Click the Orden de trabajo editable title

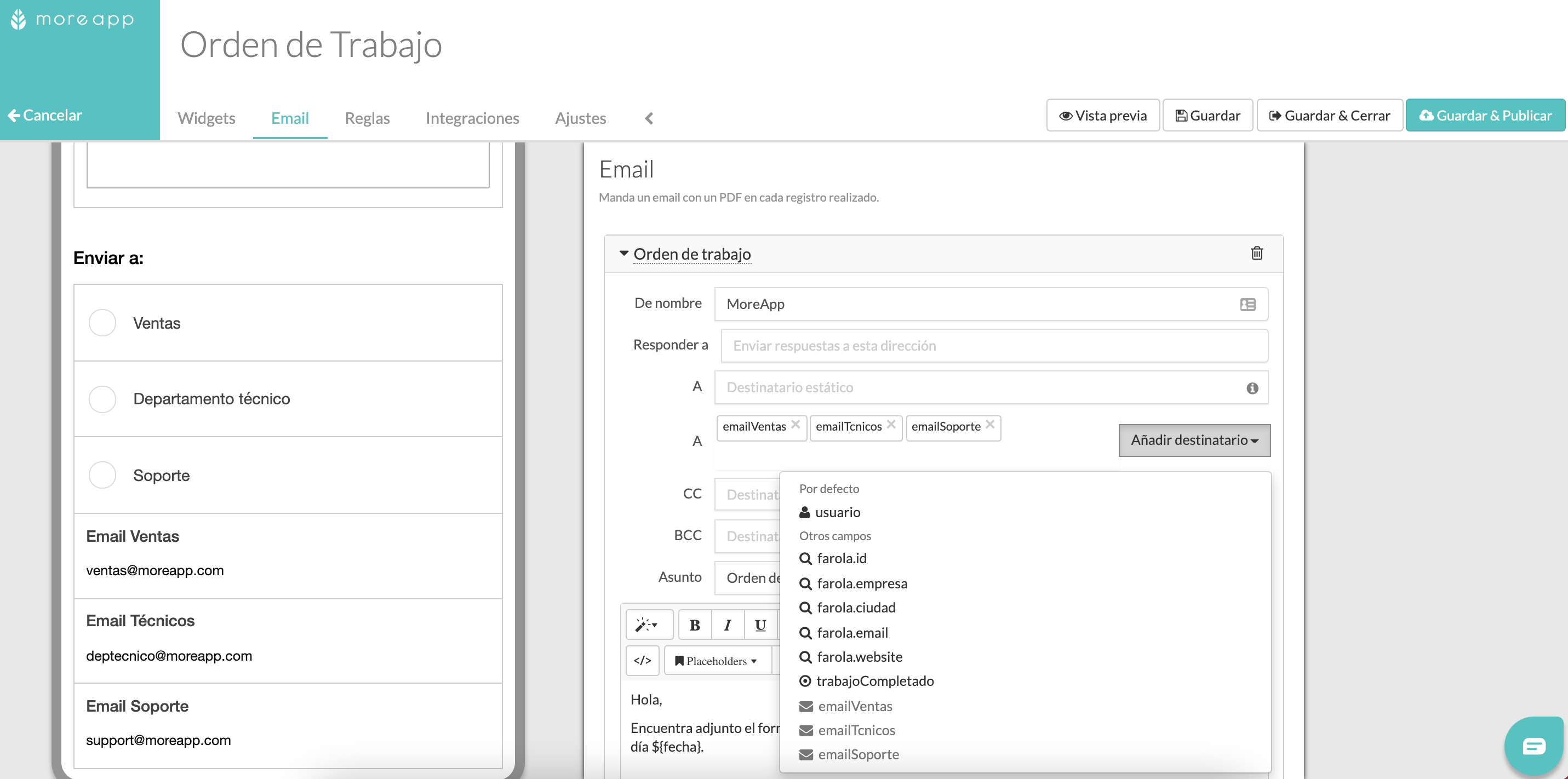coord(692,254)
